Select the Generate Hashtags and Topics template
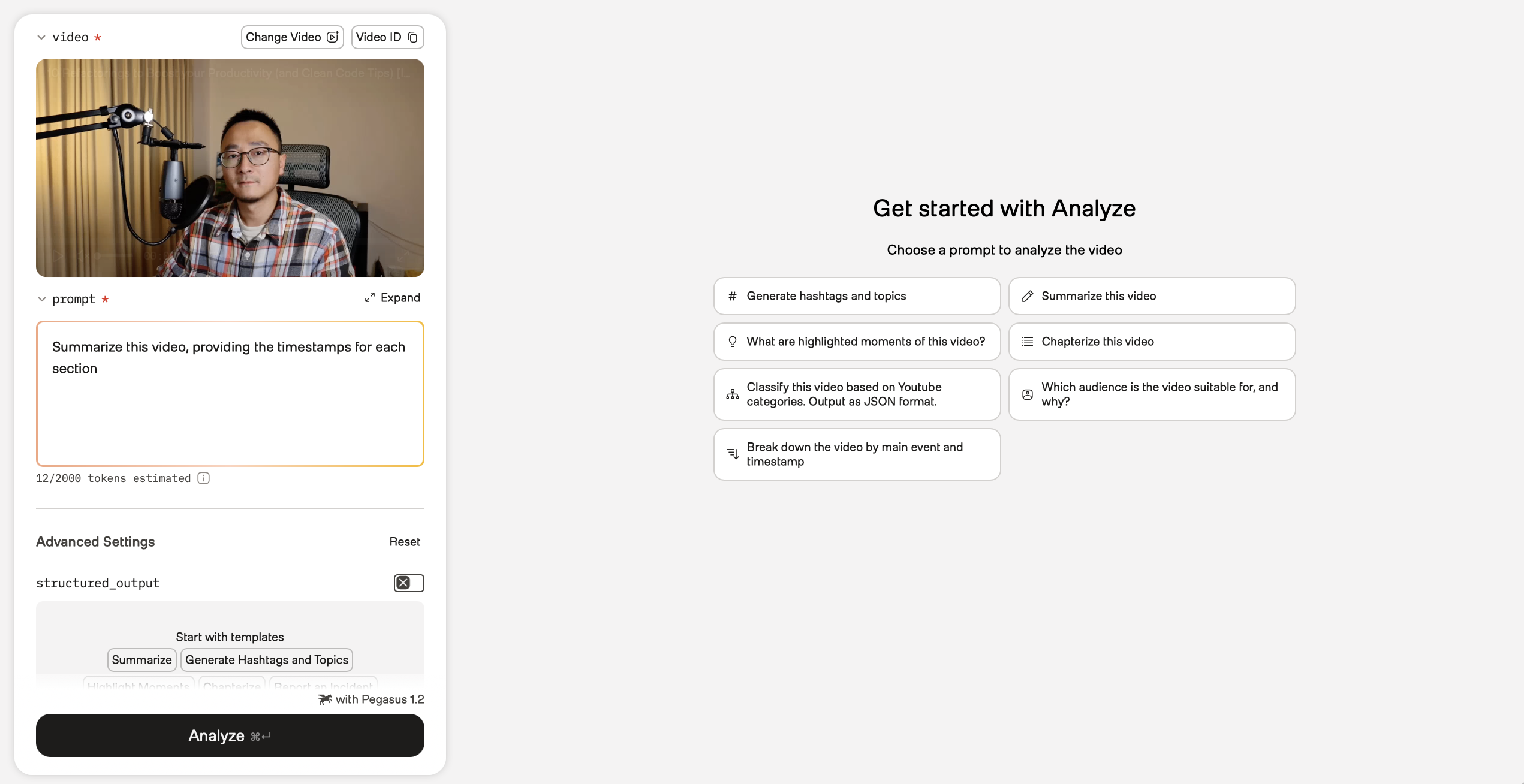The width and height of the screenshot is (1524, 784). (266, 659)
